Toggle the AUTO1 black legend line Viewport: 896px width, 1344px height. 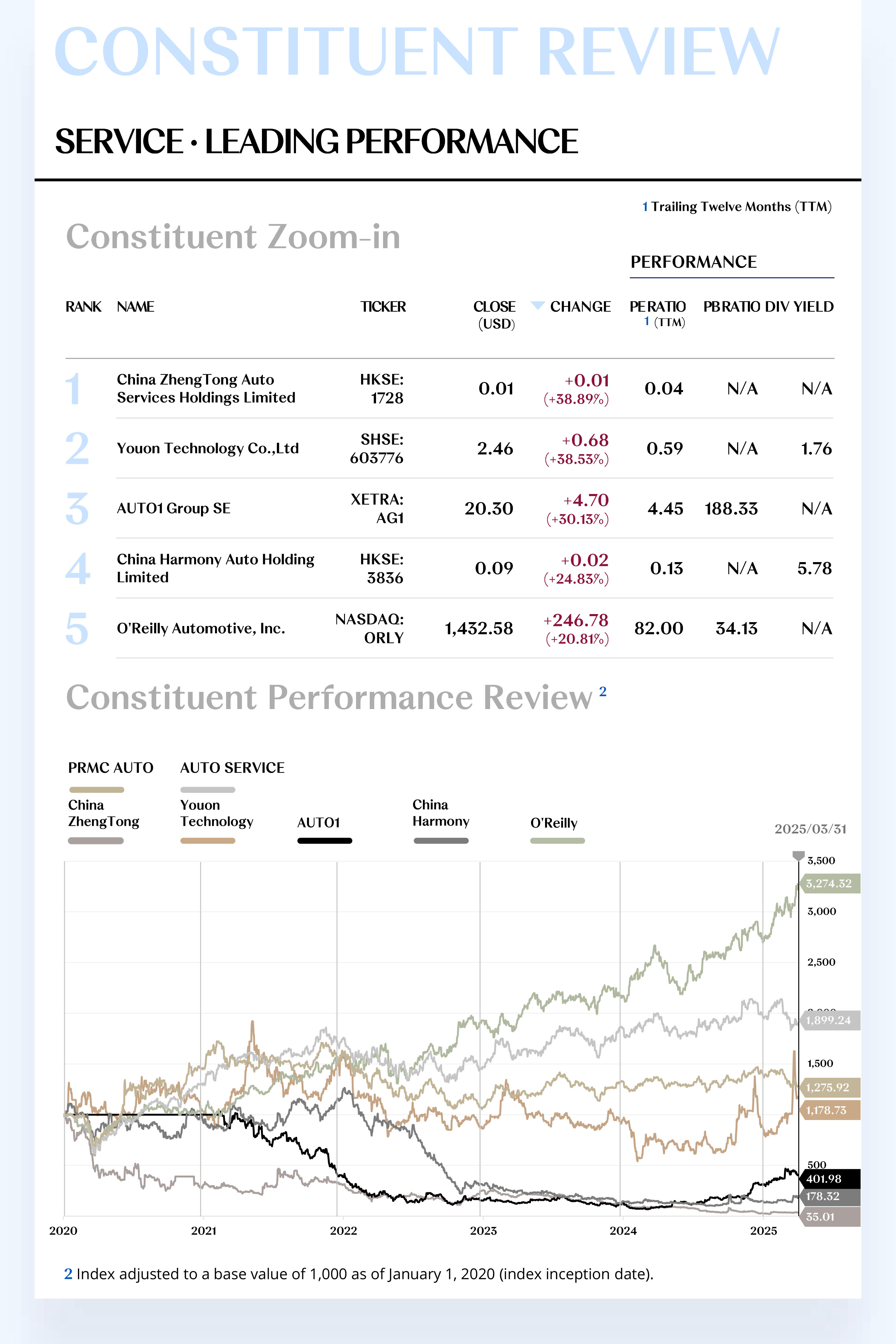click(325, 840)
